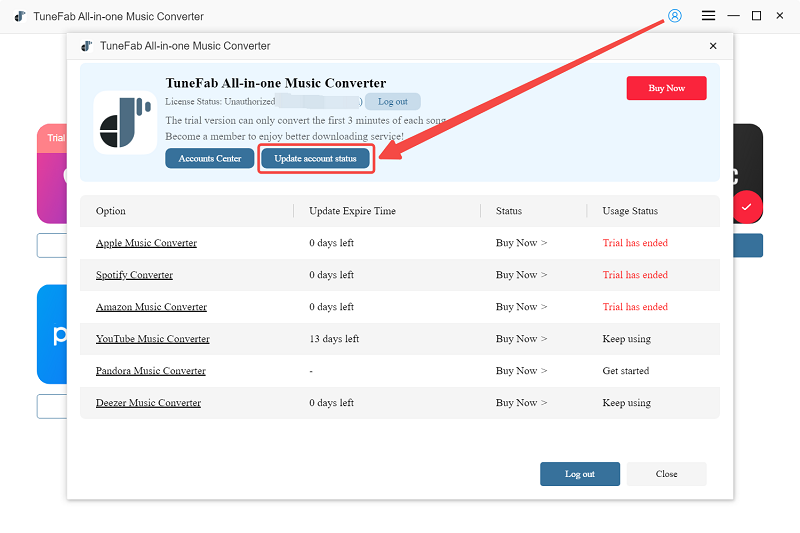
Task: Click the Buy Now red button
Action: point(666,88)
